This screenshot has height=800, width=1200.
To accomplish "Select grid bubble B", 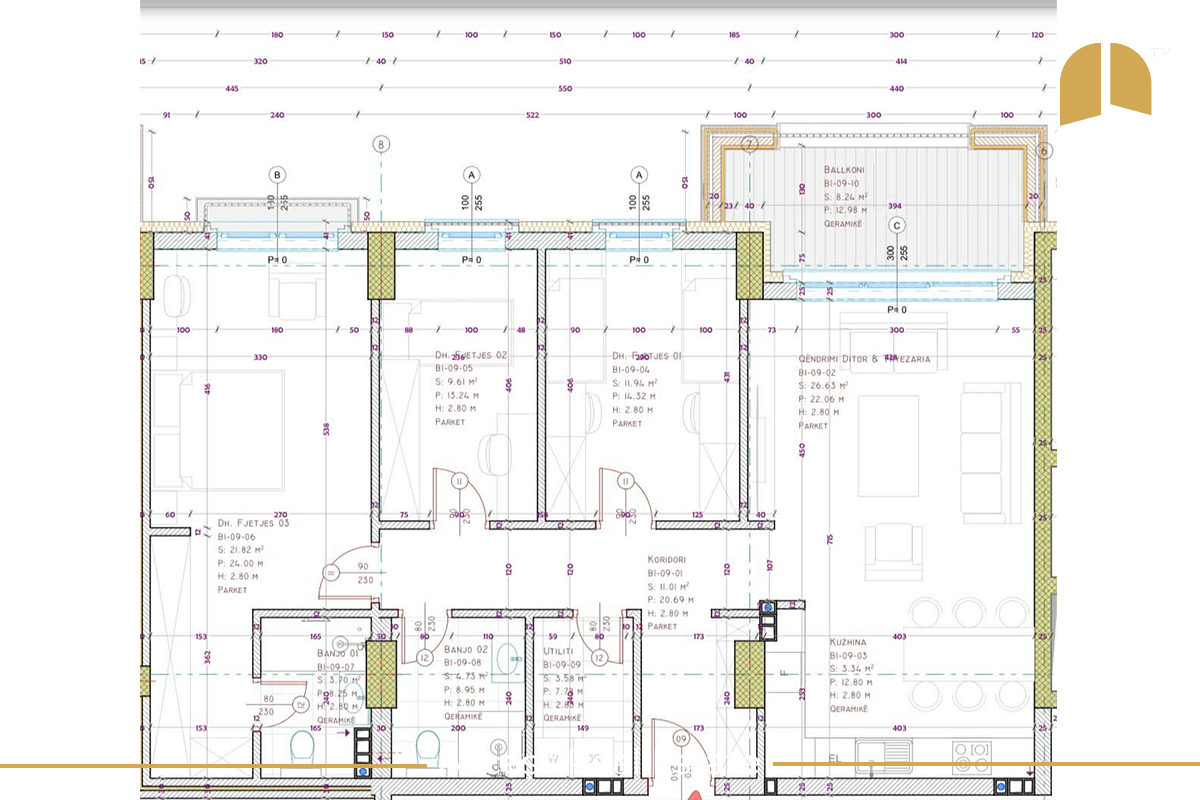I will tap(278, 175).
